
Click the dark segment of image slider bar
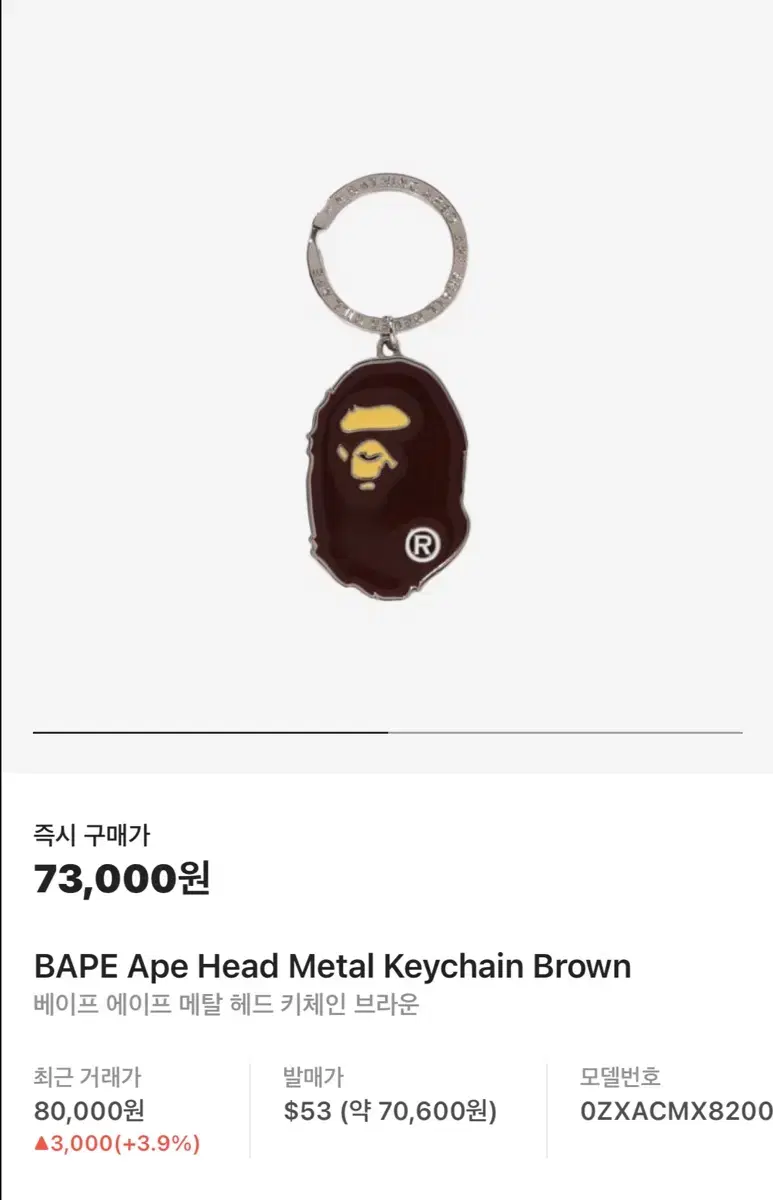pos(210,732)
